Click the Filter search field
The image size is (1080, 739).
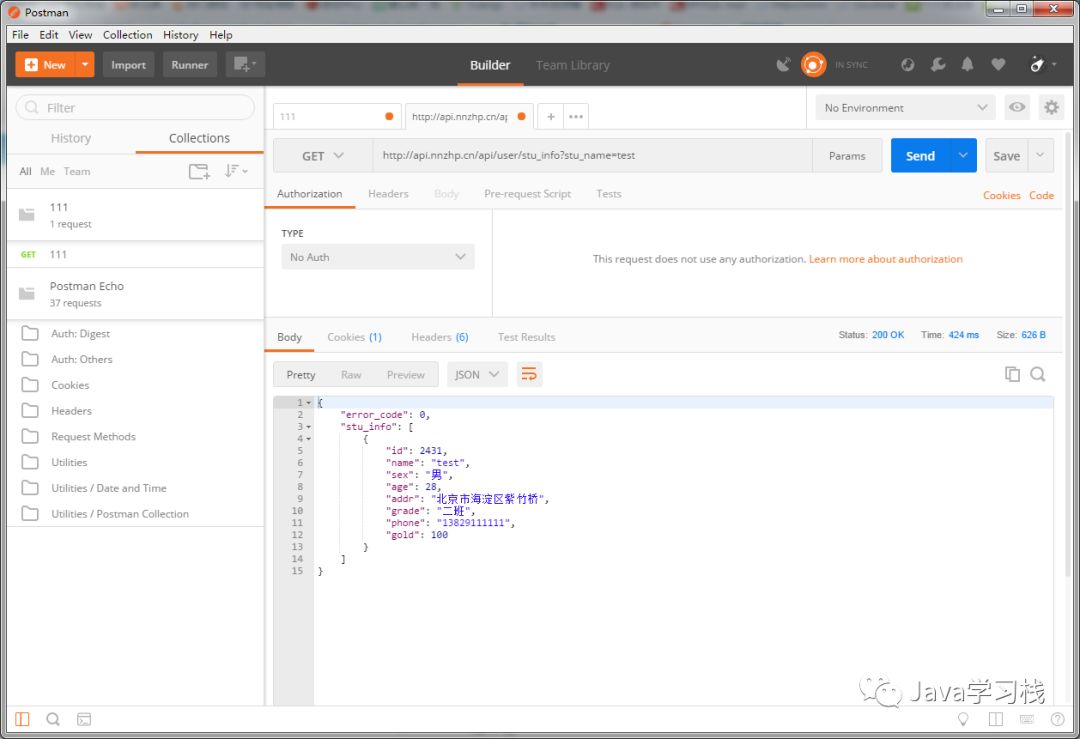pos(135,107)
